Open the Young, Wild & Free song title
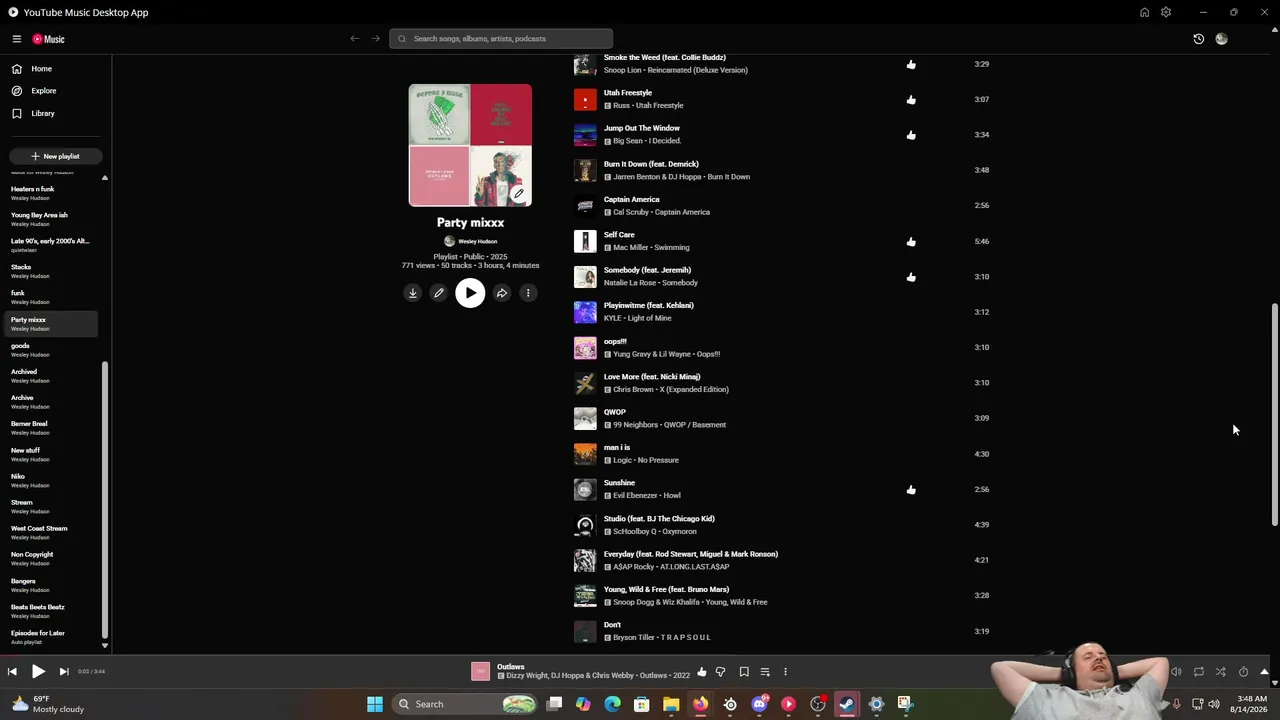 coord(666,589)
